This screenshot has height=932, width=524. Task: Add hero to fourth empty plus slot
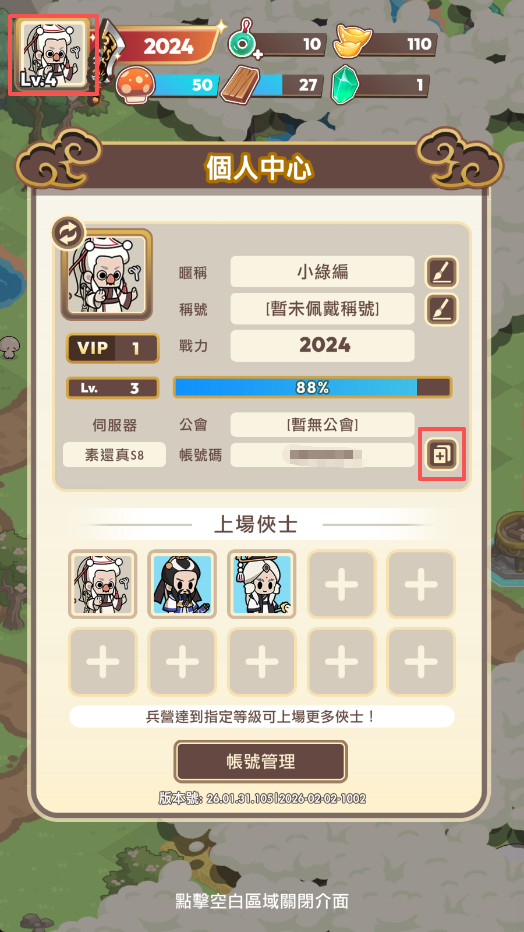point(342,584)
